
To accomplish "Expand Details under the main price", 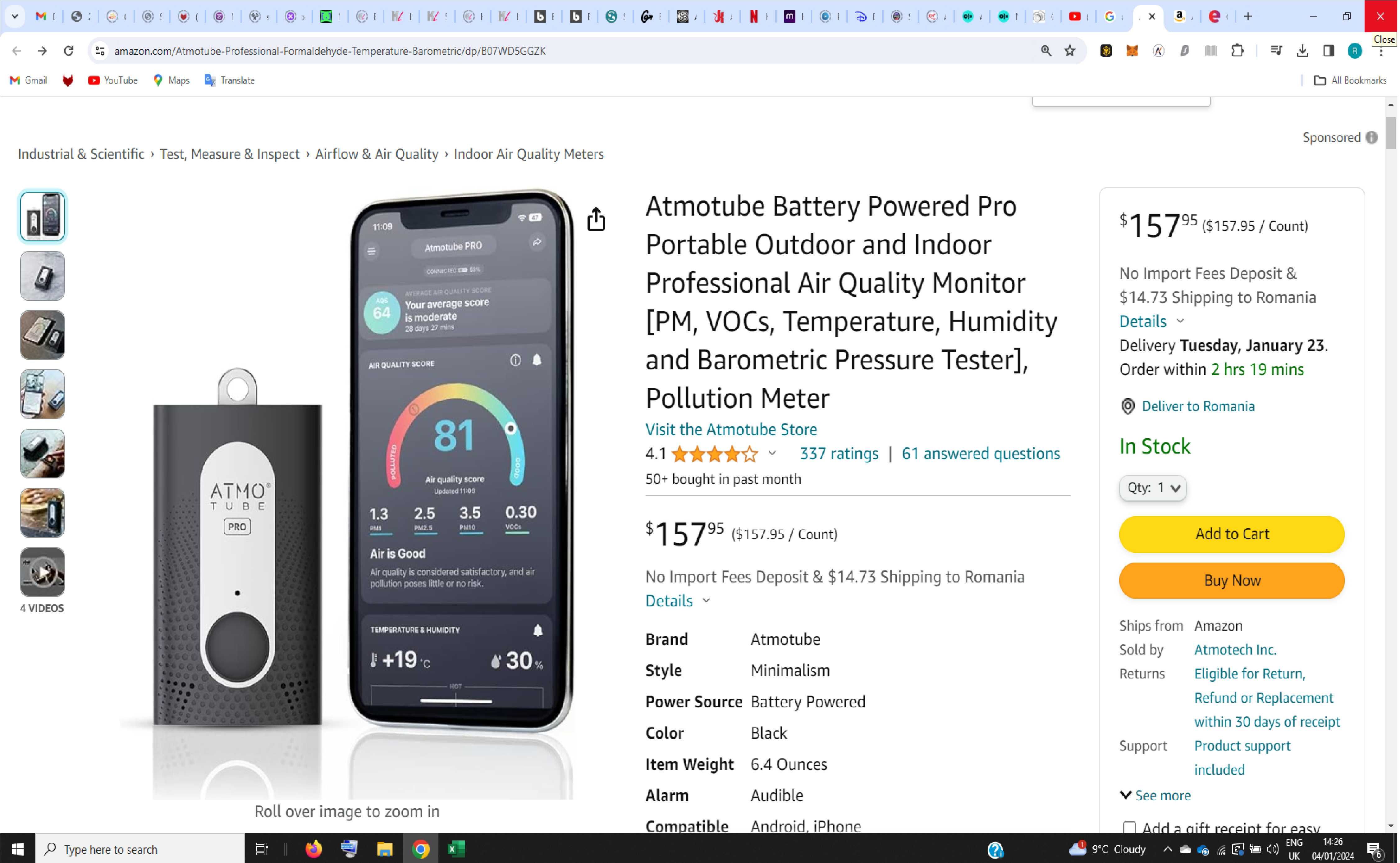I will tap(677, 600).
